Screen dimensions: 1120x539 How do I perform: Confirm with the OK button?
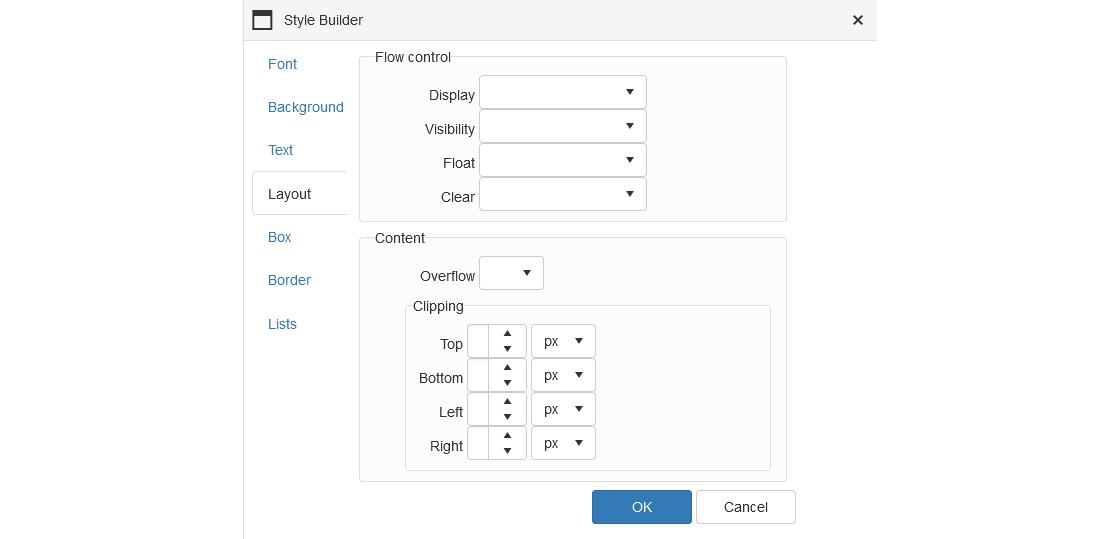641,507
